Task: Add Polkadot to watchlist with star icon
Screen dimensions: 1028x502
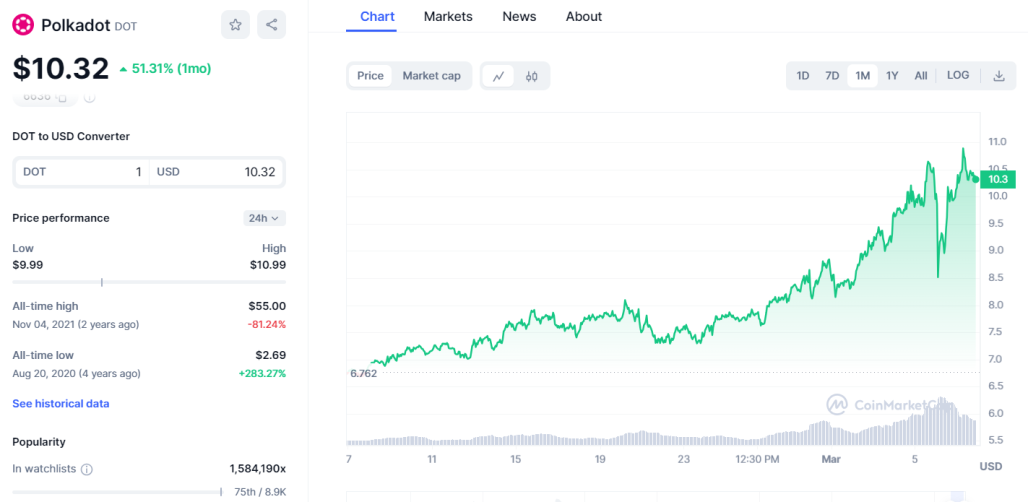Action: coord(235,25)
